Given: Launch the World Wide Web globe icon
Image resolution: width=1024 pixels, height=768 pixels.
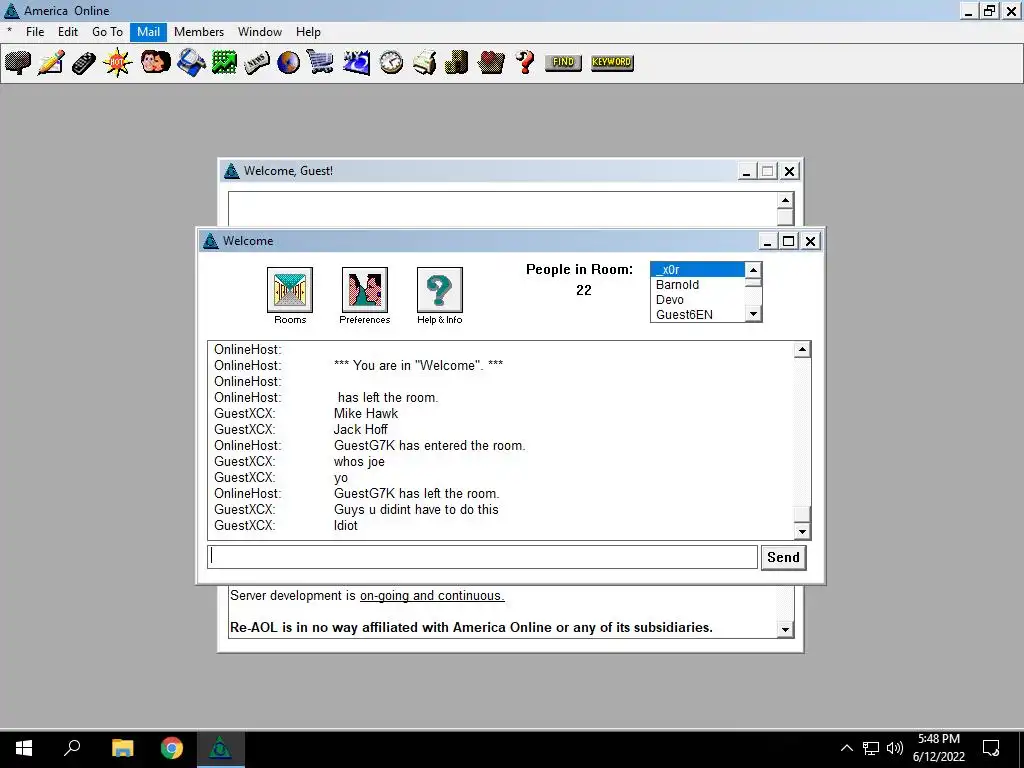Looking at the screenshot, I should click(x=289, y=63).
